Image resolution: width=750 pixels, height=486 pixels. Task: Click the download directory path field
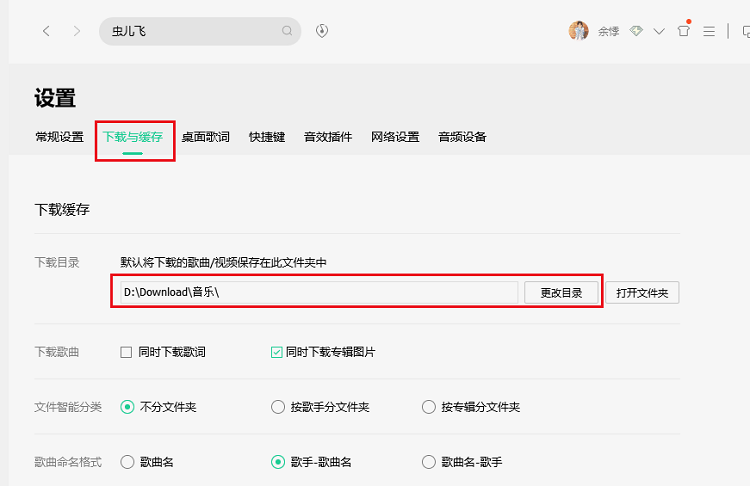tap(319, 292)
